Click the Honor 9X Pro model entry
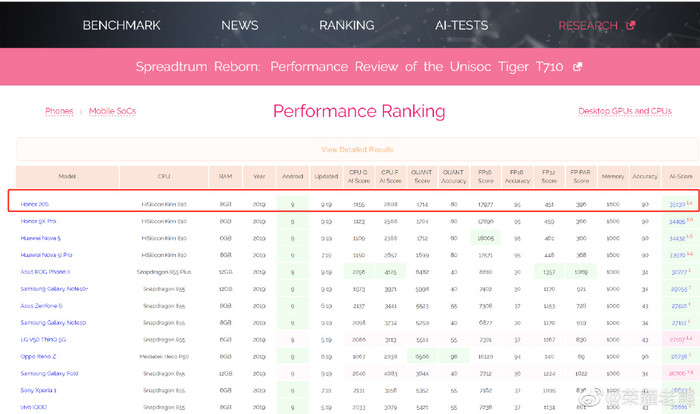Viewport: 700px width, 414px height. coord(39,221)
